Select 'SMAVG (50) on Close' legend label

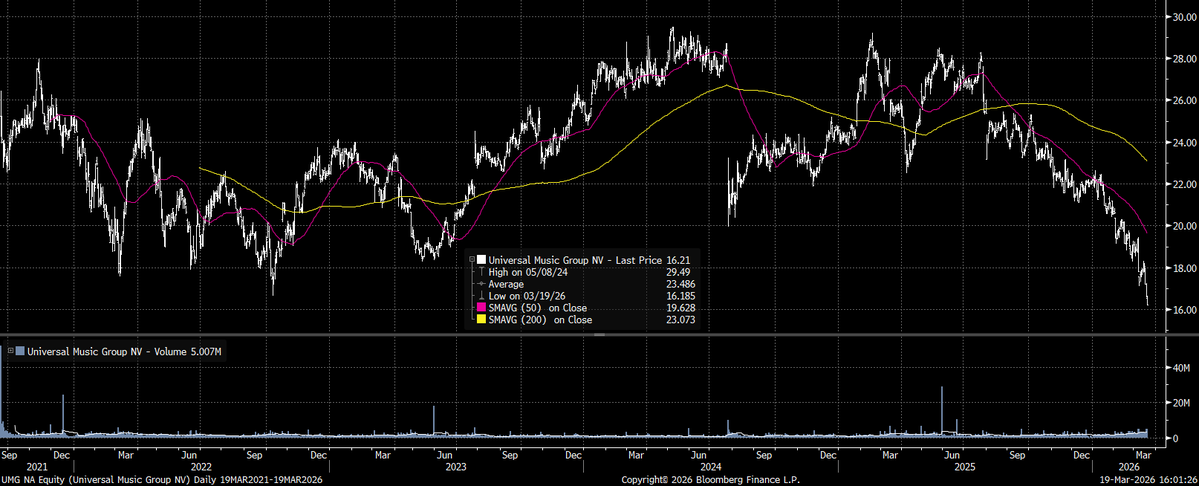[539, 309]
